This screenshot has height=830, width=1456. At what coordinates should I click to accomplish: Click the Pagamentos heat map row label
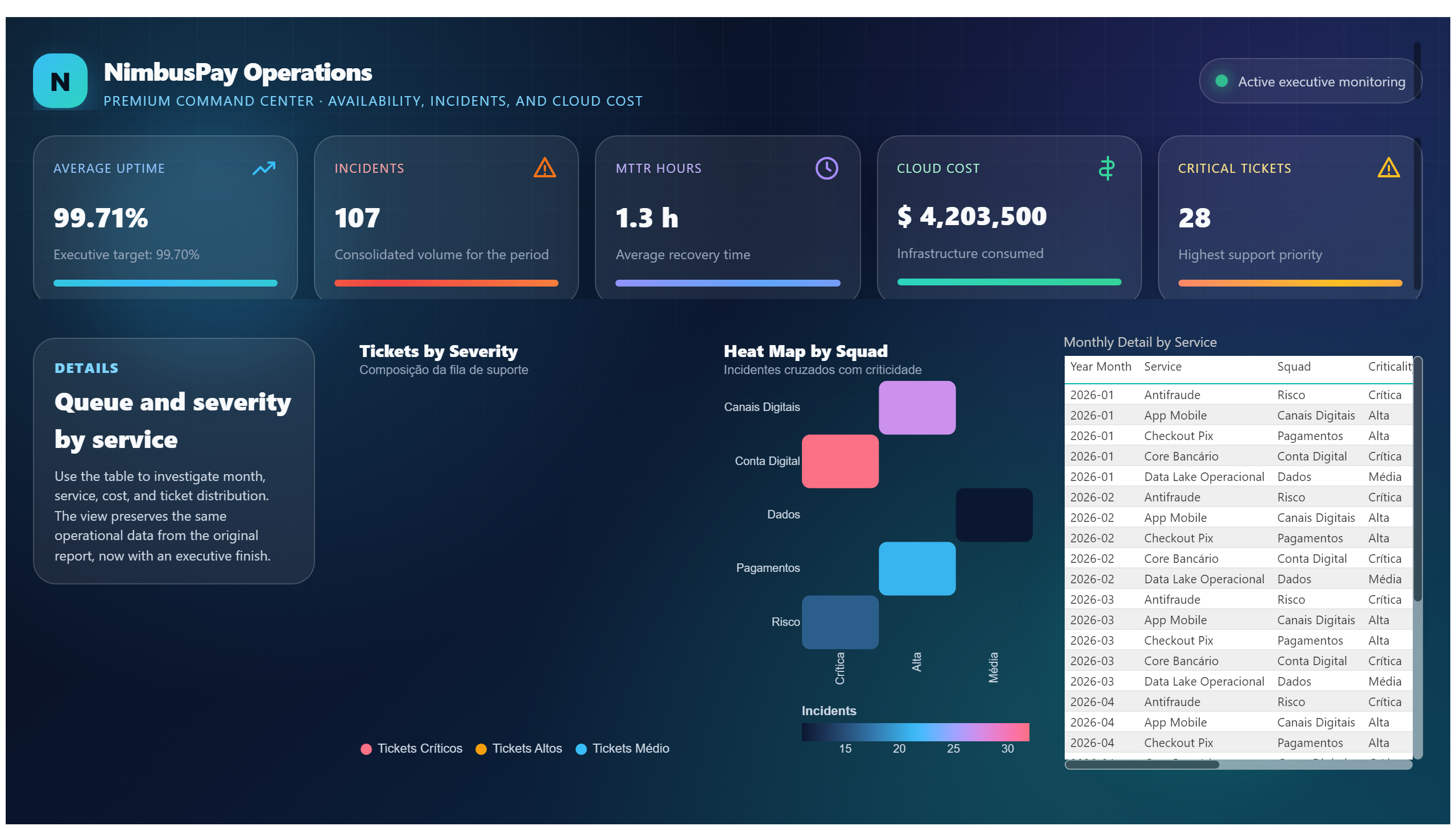pyautogui.click(x=768, y=568)
